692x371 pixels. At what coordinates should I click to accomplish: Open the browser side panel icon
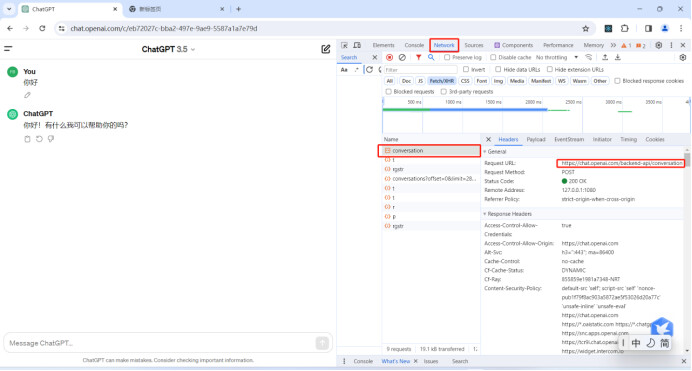(x=648, y=28)
